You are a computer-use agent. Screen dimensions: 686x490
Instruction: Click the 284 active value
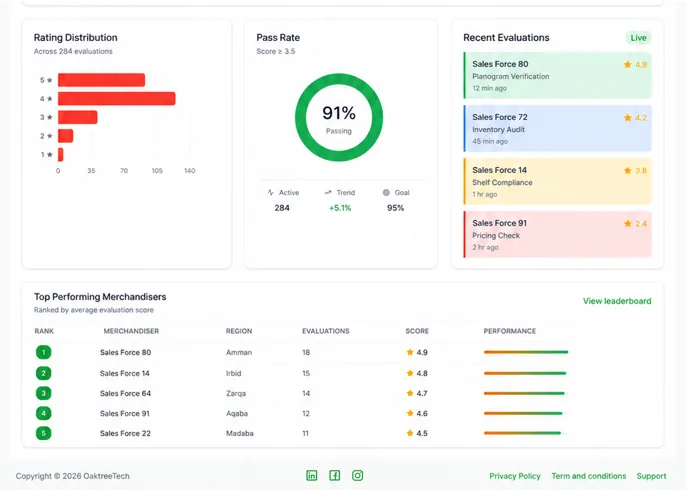click(282, 208)
